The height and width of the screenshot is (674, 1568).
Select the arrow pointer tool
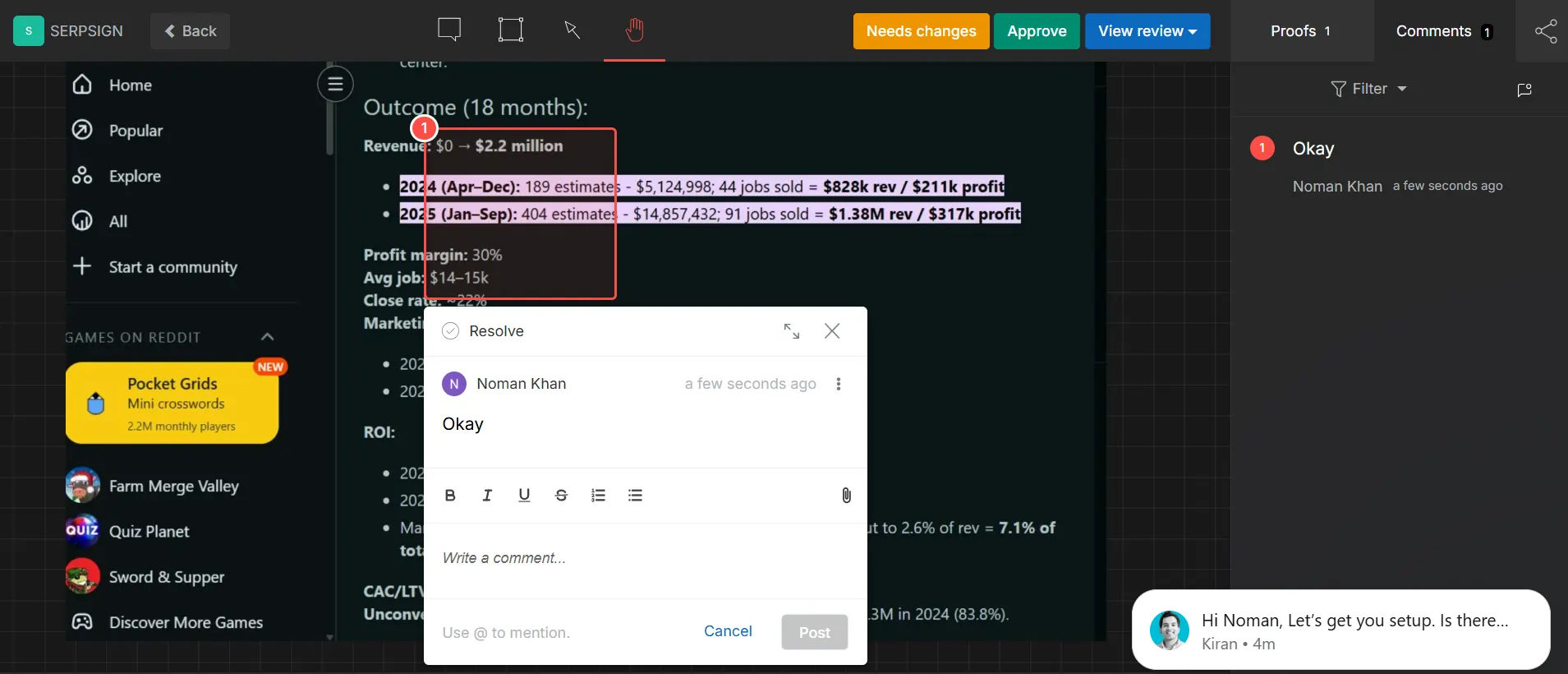coord(572,30)
